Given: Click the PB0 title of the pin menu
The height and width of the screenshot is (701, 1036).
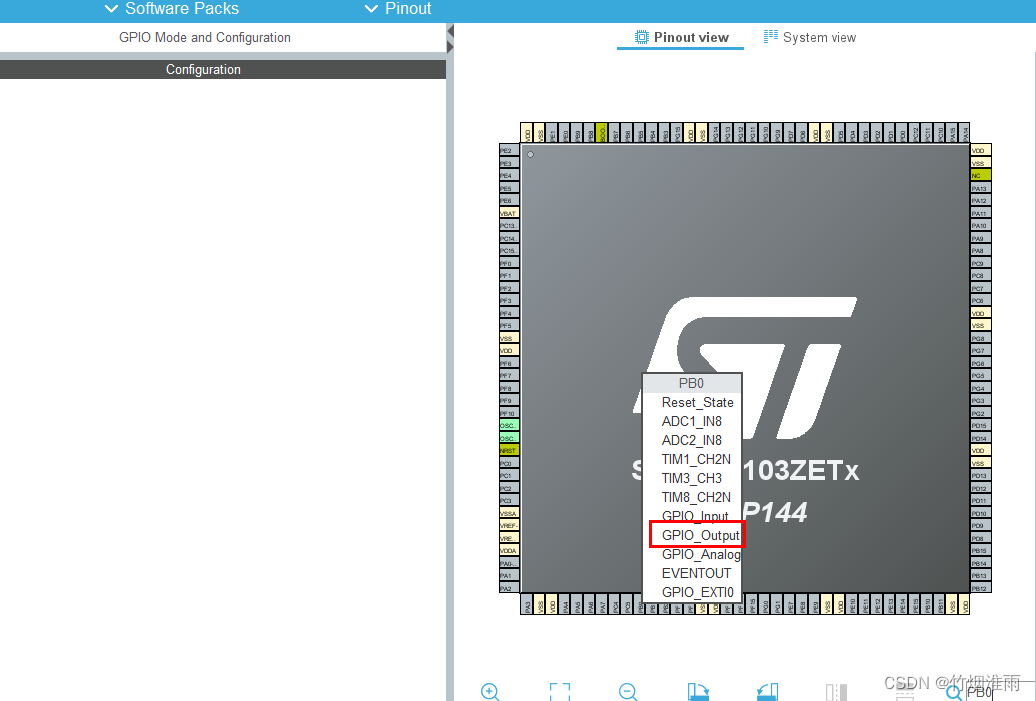Looking at the screenshot, I should coord(692,383).
